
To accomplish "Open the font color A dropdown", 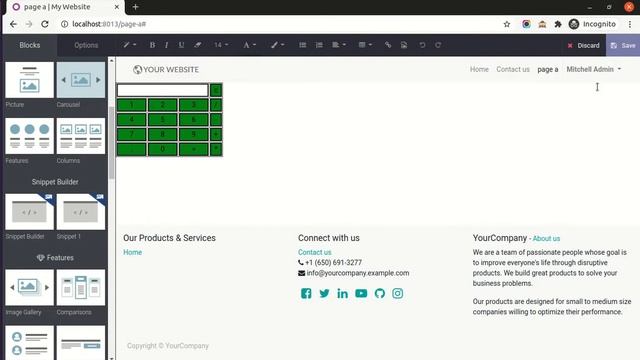I will [x=249, y=45].
